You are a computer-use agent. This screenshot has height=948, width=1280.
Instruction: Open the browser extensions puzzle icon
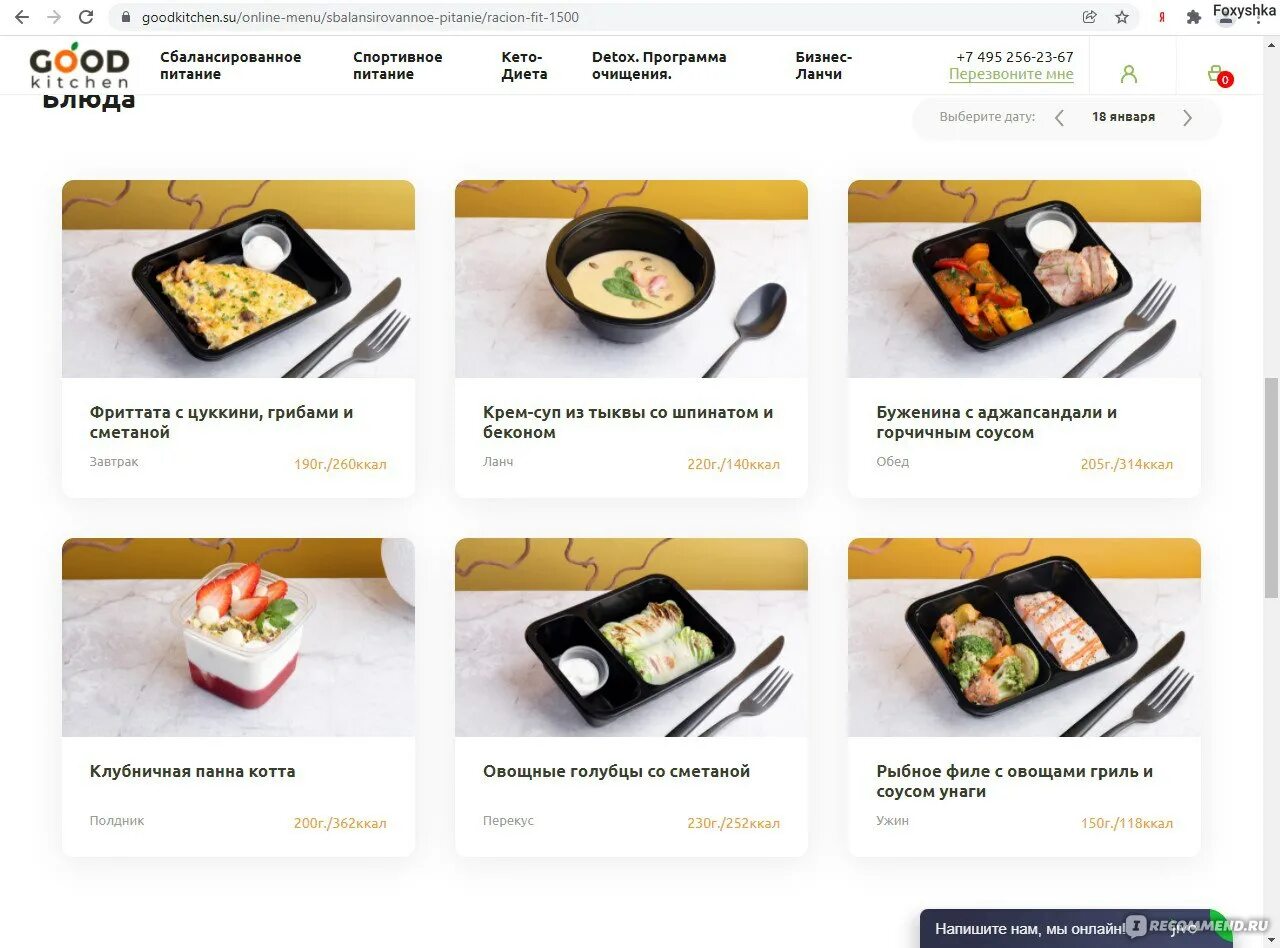pos(1193,17)
